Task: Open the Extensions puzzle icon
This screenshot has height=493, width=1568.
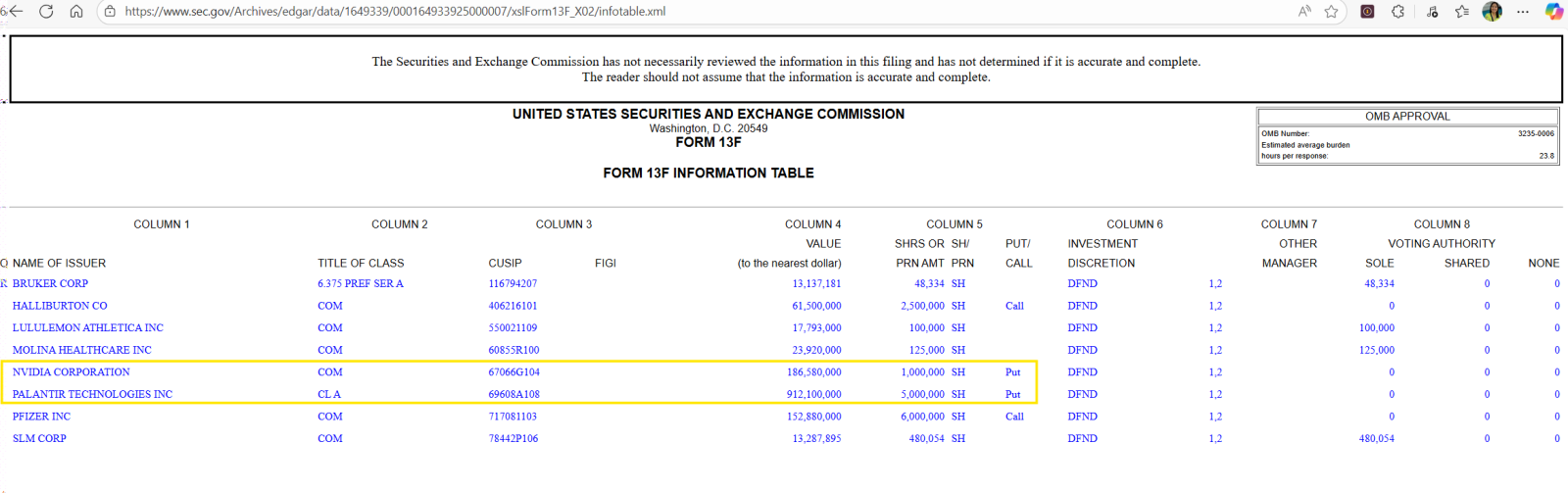Action: tap(1398, 12)
